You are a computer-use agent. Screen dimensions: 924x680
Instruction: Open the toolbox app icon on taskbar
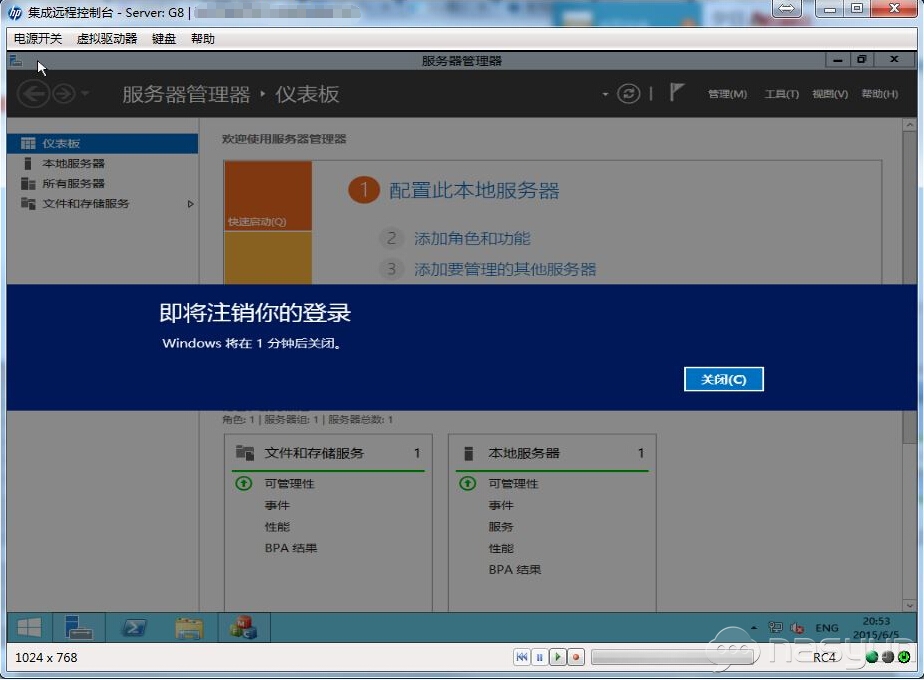pos(244,628)
